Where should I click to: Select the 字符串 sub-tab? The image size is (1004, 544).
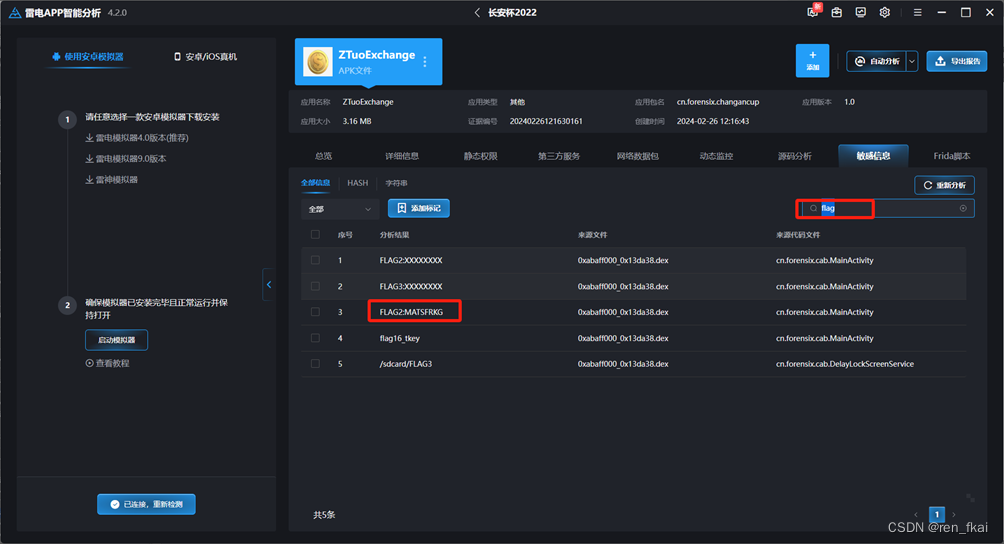396,183
